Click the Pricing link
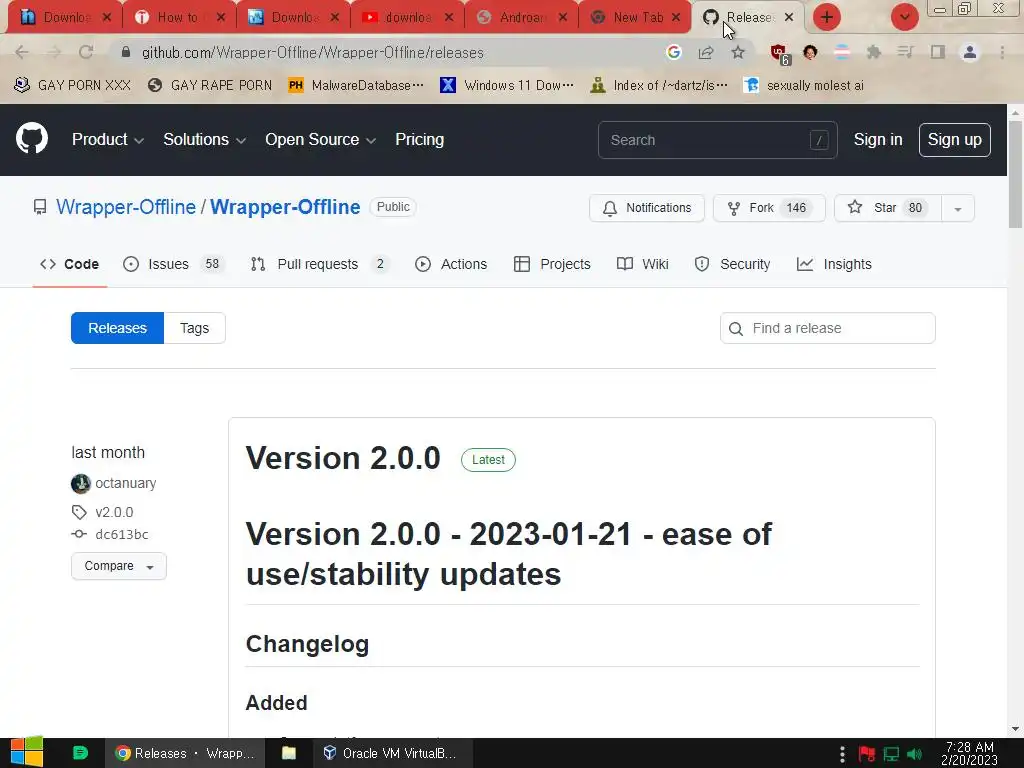Viewport: 1024px width, 768px height. pyautogui.click(x=419, y=139)
